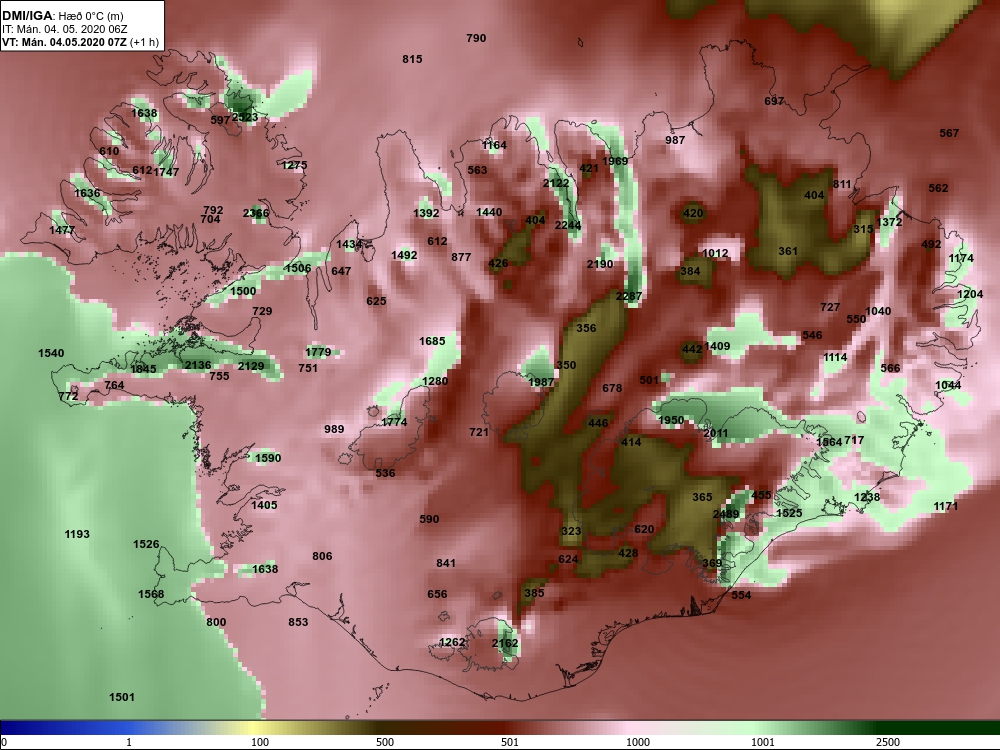The width and height of the screenshot is (1000, 750).
Task: Select the map value 361
Action: (x=788, y=251)
